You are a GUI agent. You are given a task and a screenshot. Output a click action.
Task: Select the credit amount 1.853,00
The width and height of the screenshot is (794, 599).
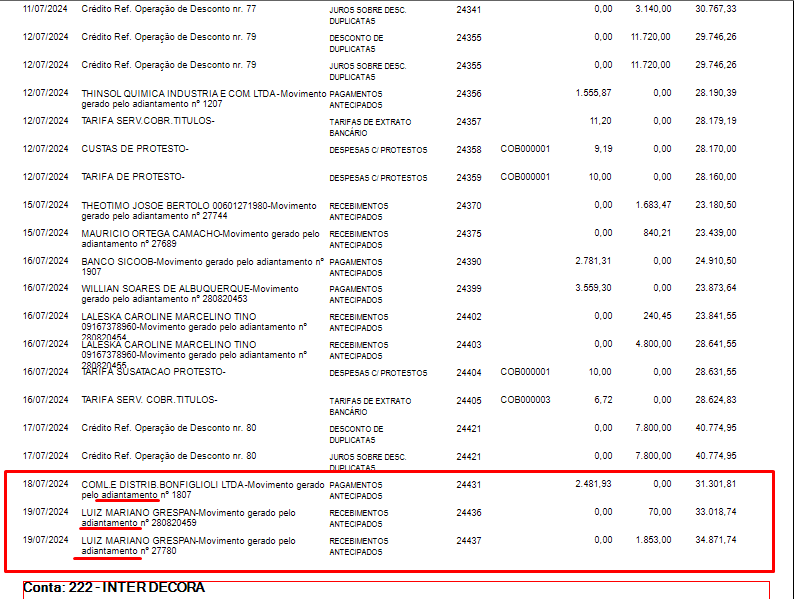tap(653, 540)
